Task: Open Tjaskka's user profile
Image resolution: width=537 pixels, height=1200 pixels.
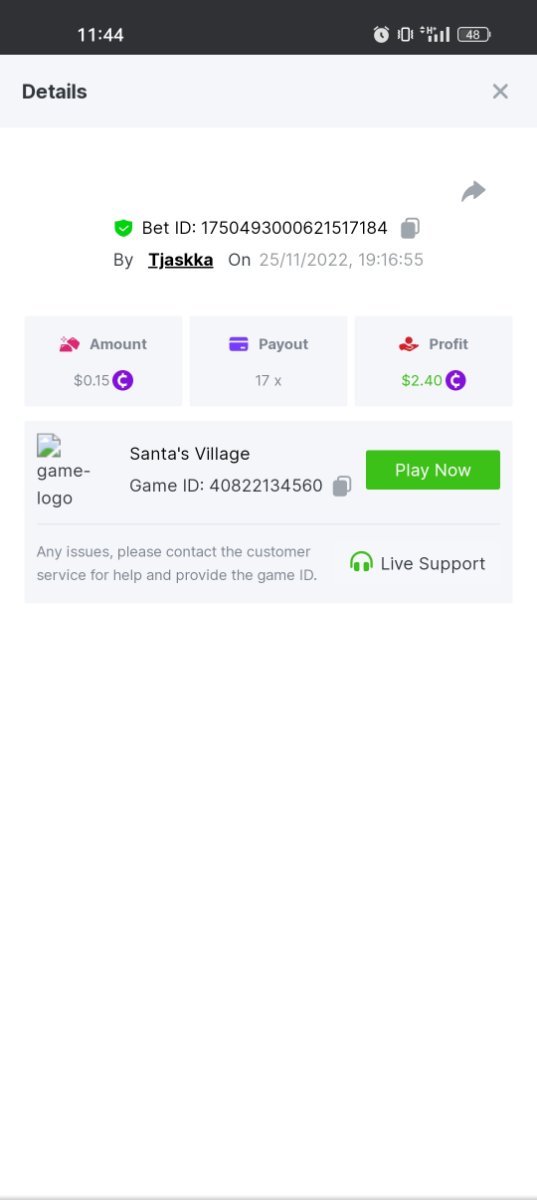Action: (181, 260)
